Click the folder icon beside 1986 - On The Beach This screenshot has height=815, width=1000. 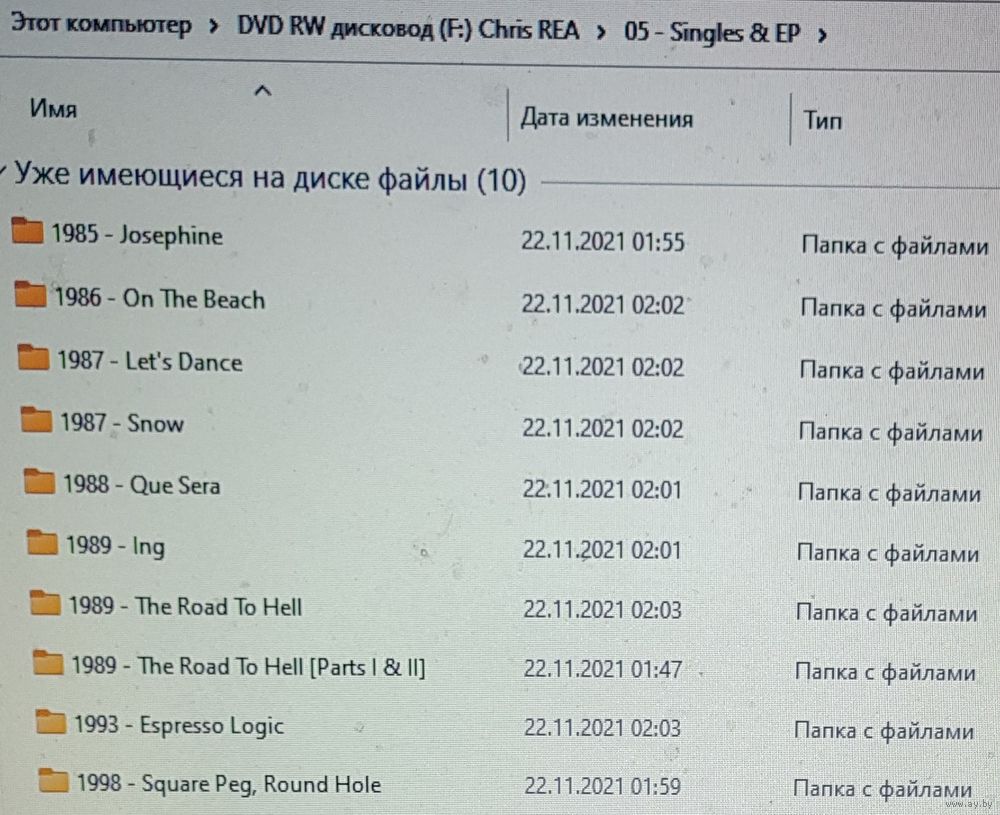(30, 294)
